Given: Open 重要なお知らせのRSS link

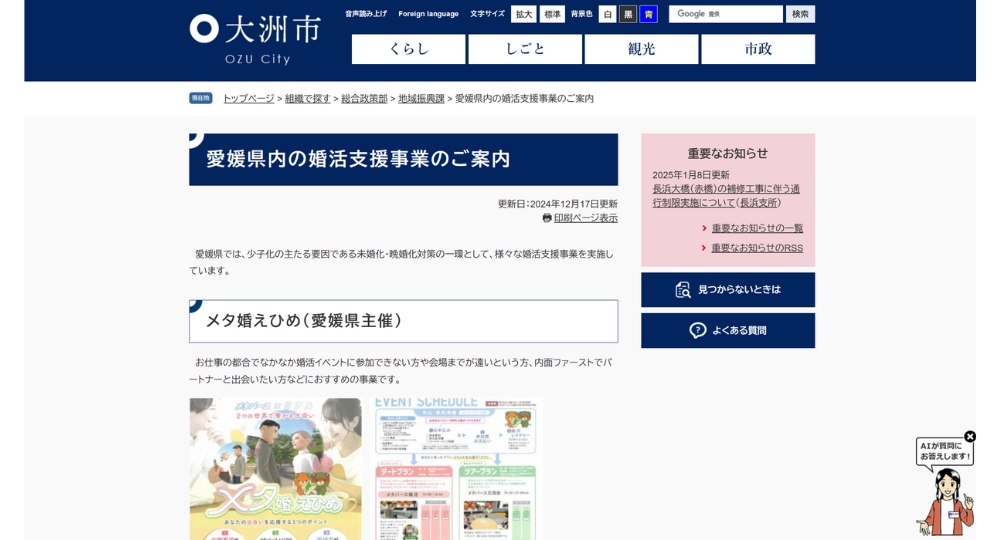Looking at the screenshot, I should pos(757,248).
